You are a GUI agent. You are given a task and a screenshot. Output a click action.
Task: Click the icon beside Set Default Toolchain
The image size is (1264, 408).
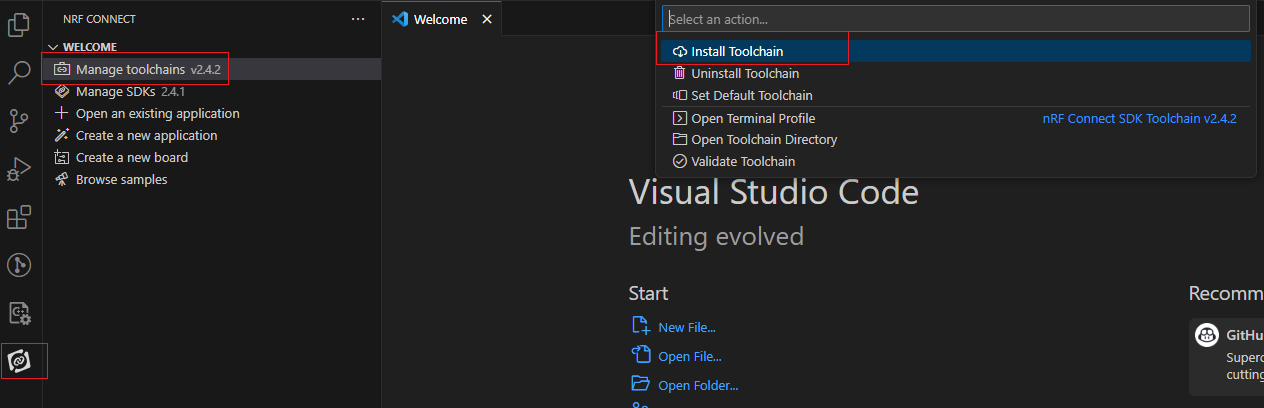point(680,95)
